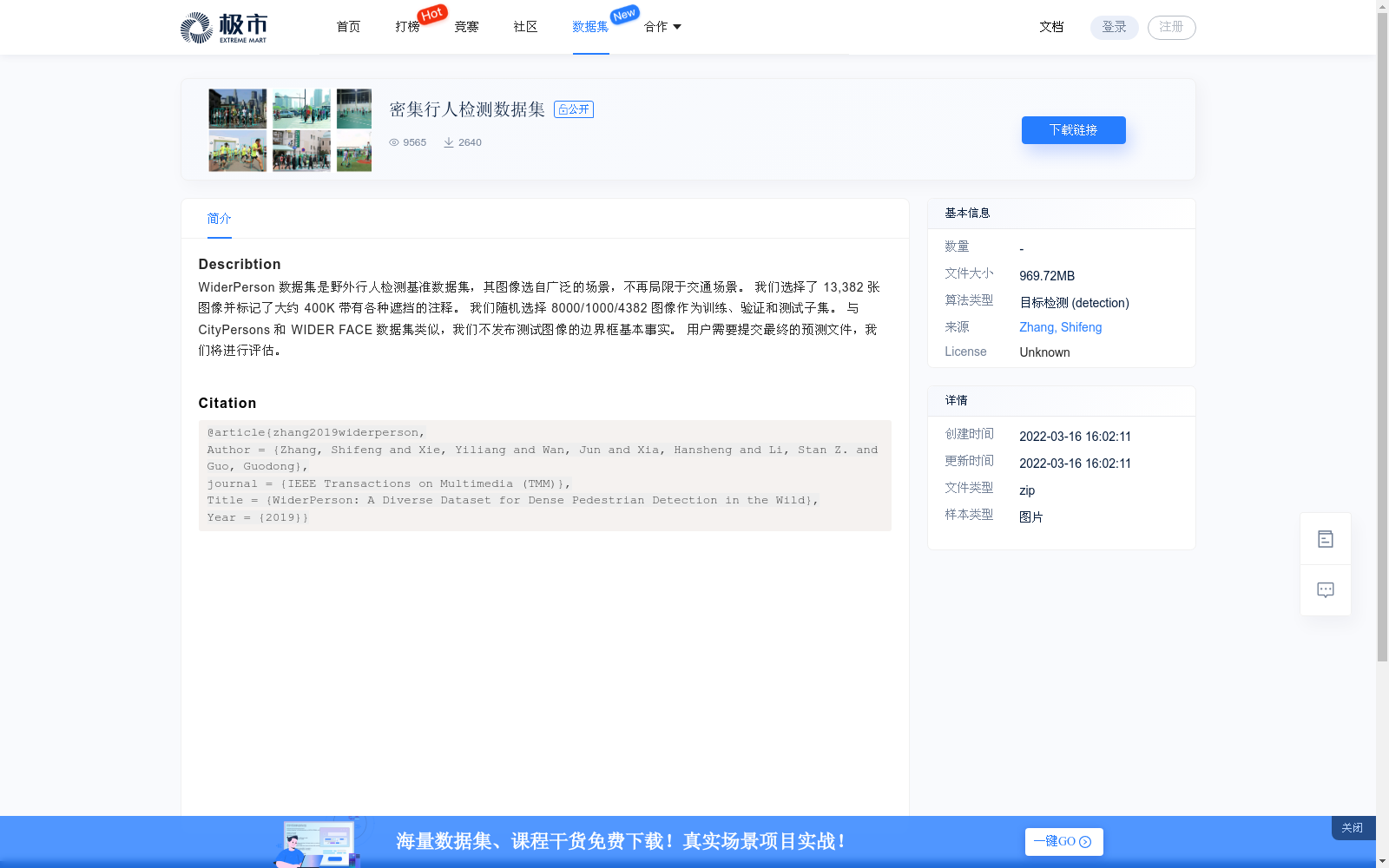
Task: Go to the 打榜 leaderboard menu
Action: click(x=407, y=27)
